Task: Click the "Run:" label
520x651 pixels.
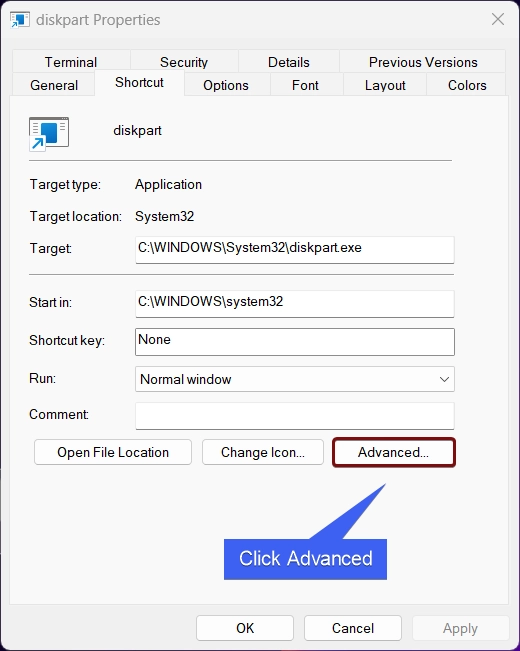Action: coord(42,378)
